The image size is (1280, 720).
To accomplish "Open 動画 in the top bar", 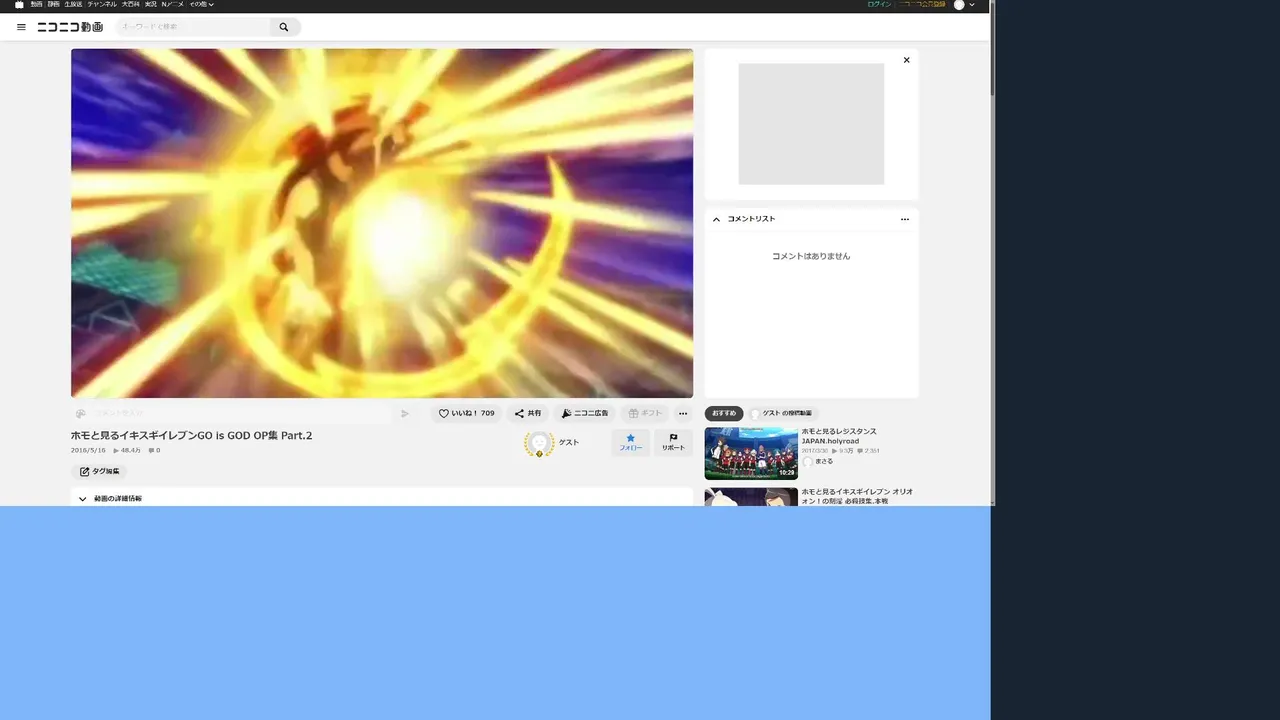I will pyautogui.click(x=36, y=5).
